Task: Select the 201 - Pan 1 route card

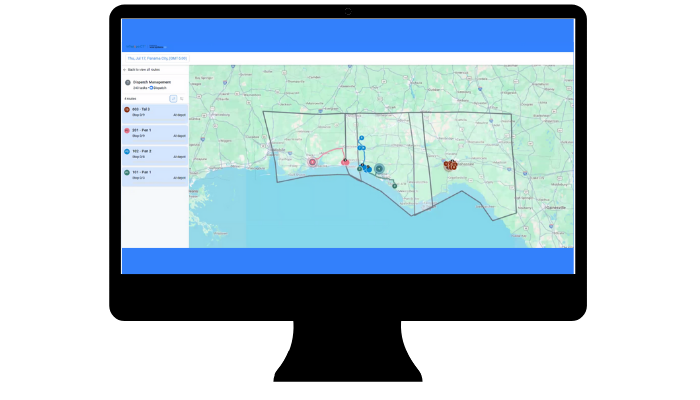Action: click(x=155, y=134)
